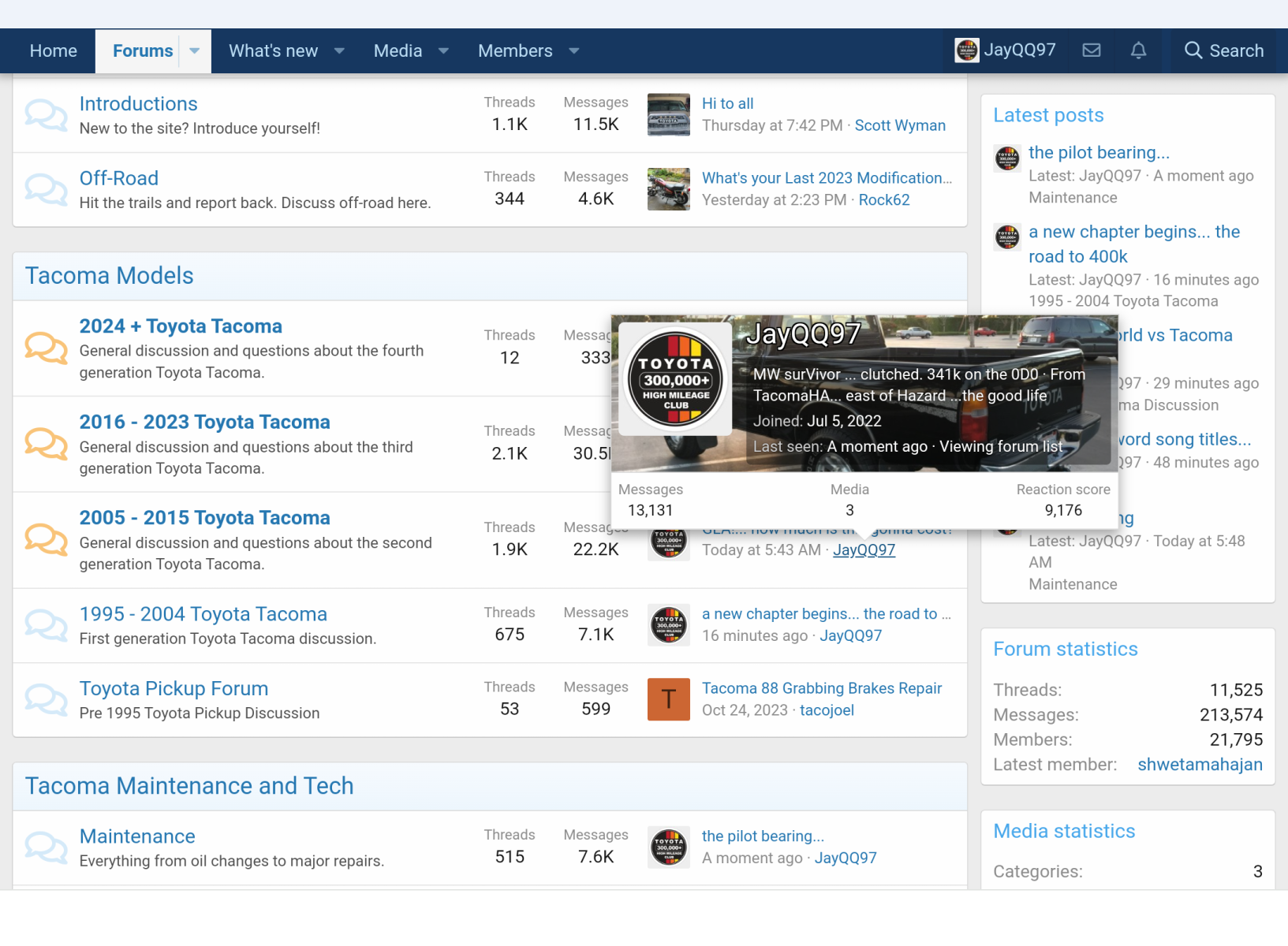Click the Maintenance forum chat-bubble icon

(46, 847)
